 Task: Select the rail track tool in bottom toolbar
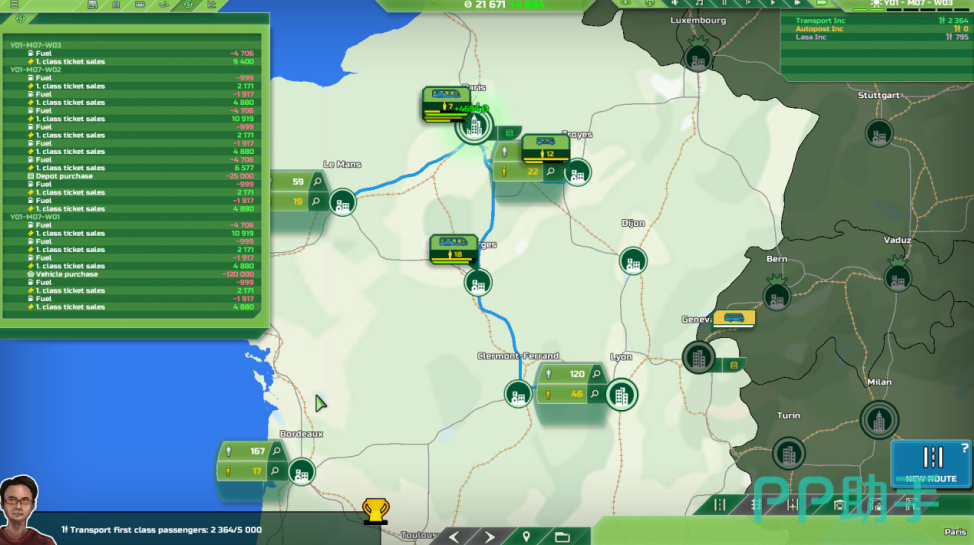pyautogui.click(x=756, y=505)
